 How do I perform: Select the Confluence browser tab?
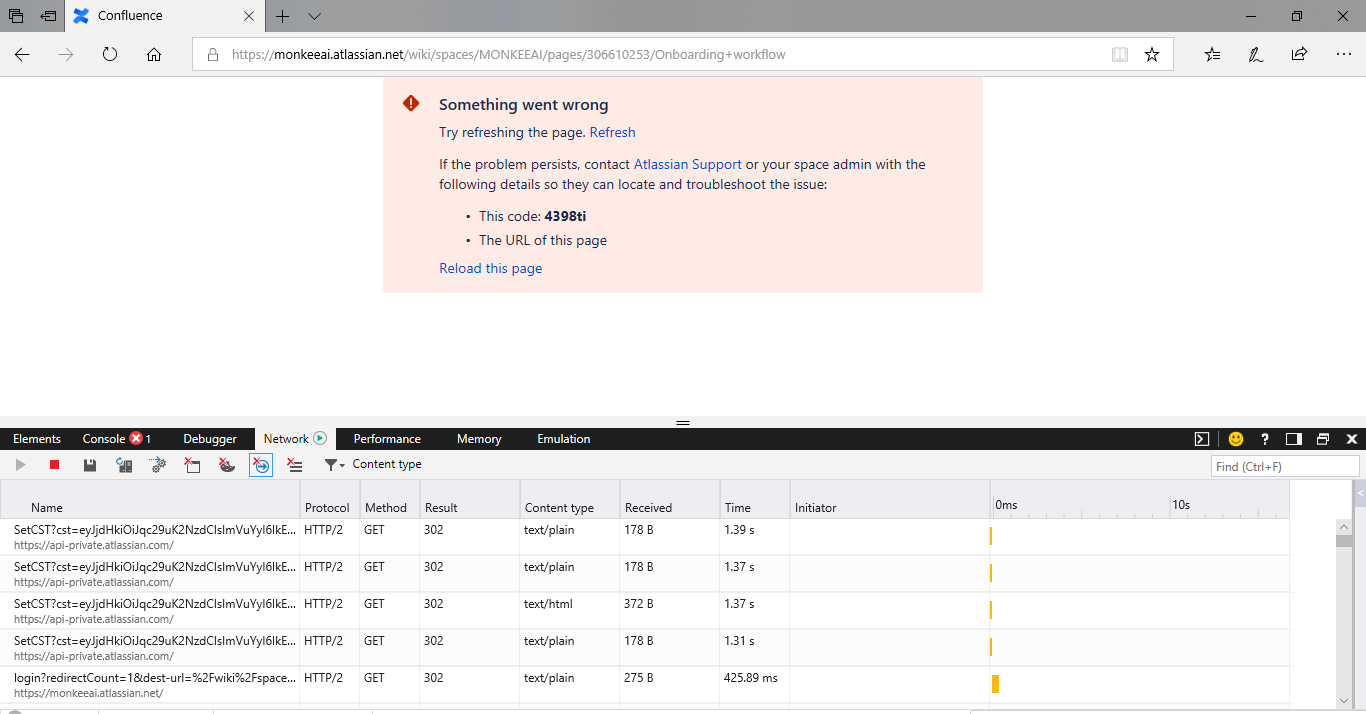tap(167, 16)
